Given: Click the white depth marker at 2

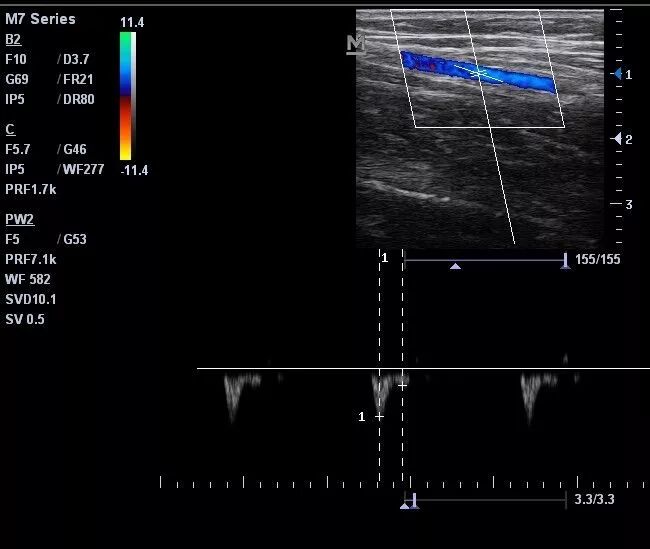Looking at the screenshot, I should tap(617, 139).
